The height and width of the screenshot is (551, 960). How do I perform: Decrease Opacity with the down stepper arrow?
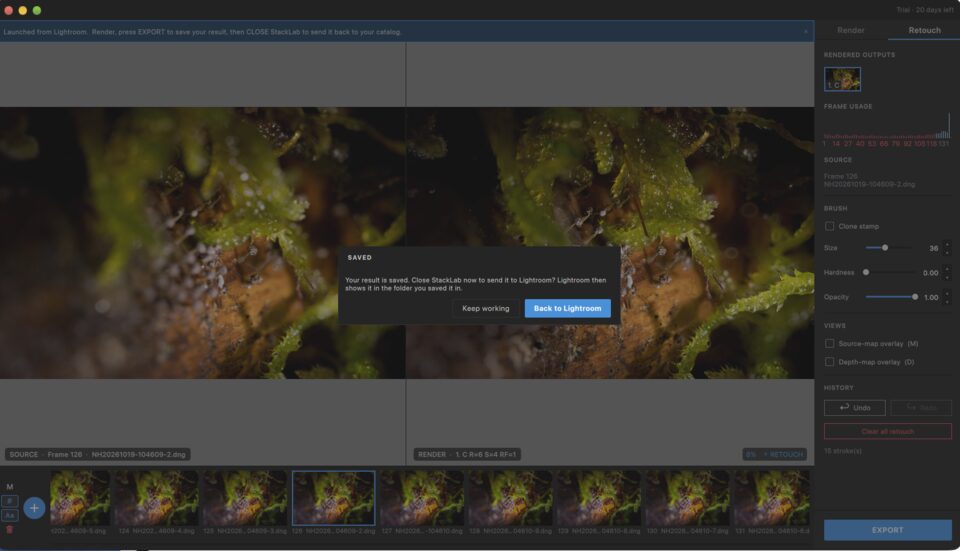[x=947, y=301]
